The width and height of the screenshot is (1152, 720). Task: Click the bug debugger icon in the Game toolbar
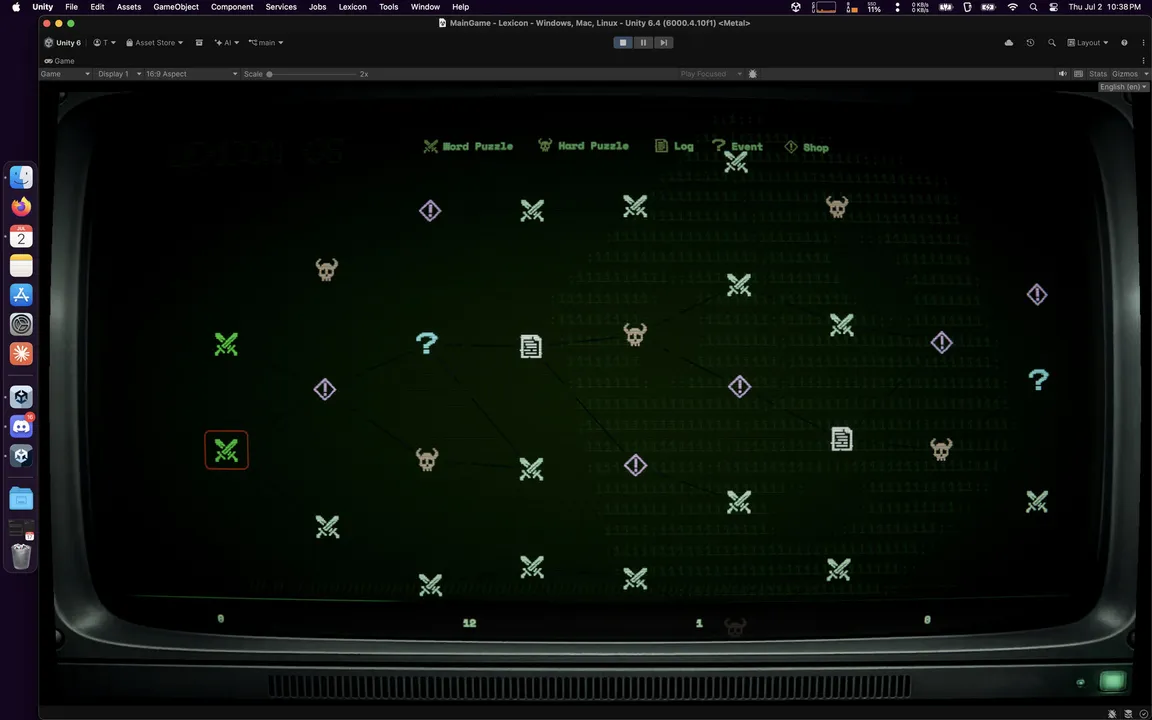pos(752,74)
